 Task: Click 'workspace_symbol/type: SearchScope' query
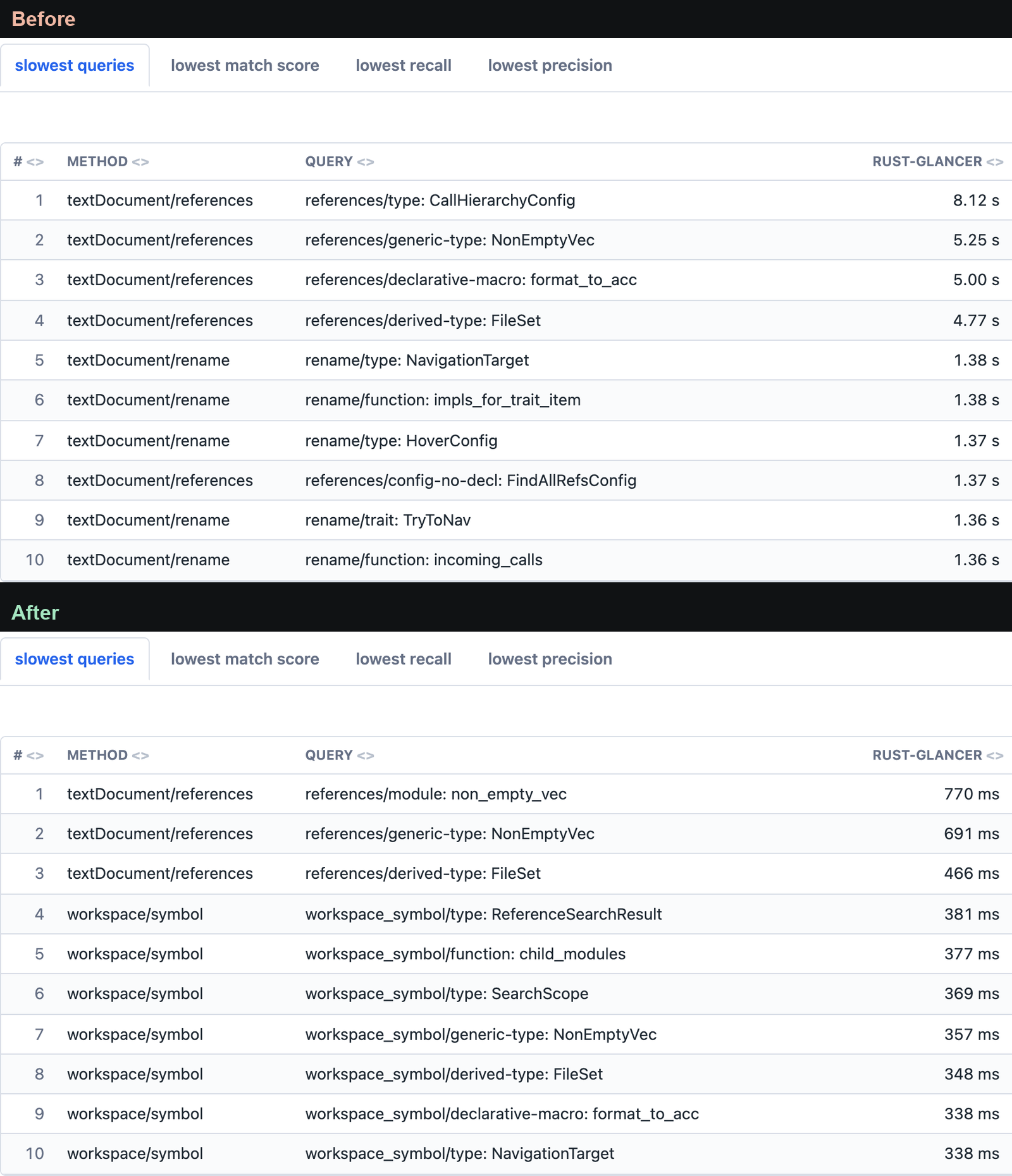pos(447,994)
